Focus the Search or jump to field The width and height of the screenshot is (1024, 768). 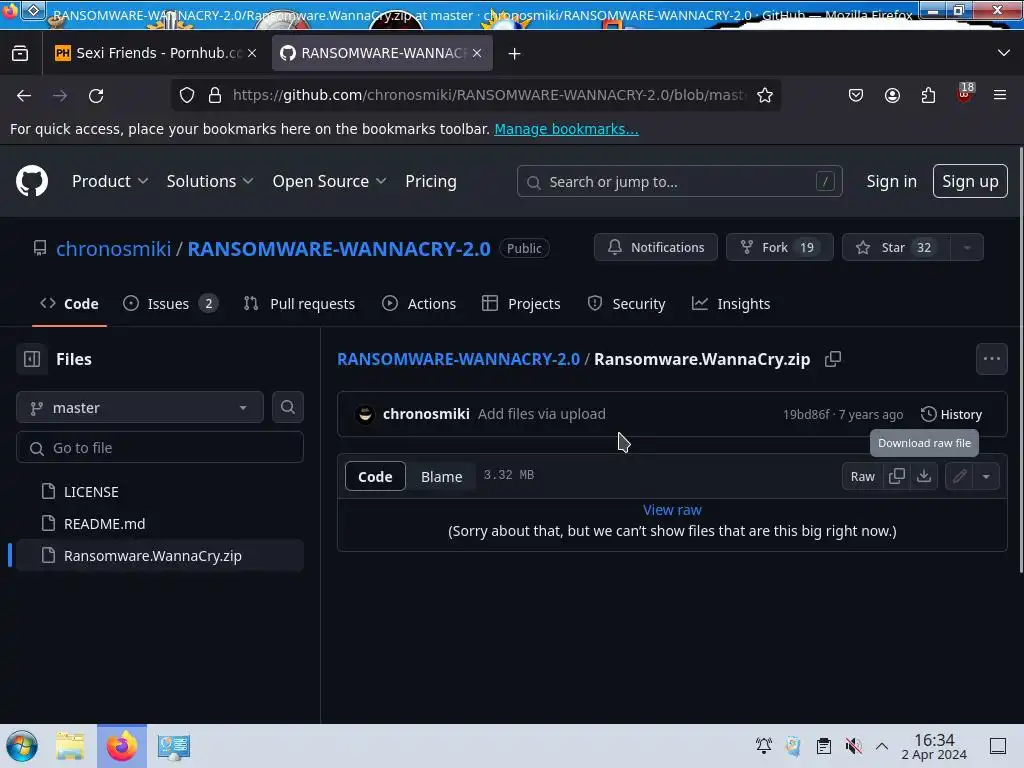[x=679, y=181]
